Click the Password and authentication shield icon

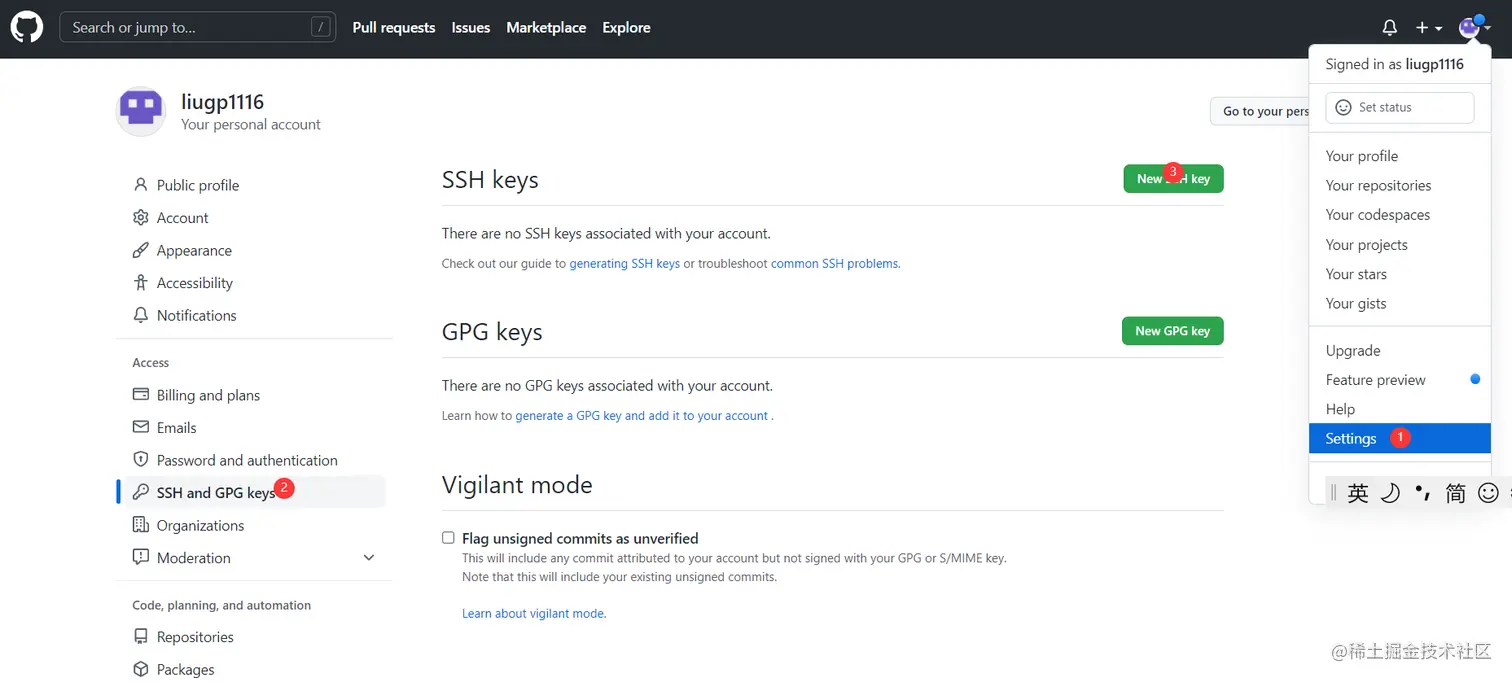coord(141,460)
